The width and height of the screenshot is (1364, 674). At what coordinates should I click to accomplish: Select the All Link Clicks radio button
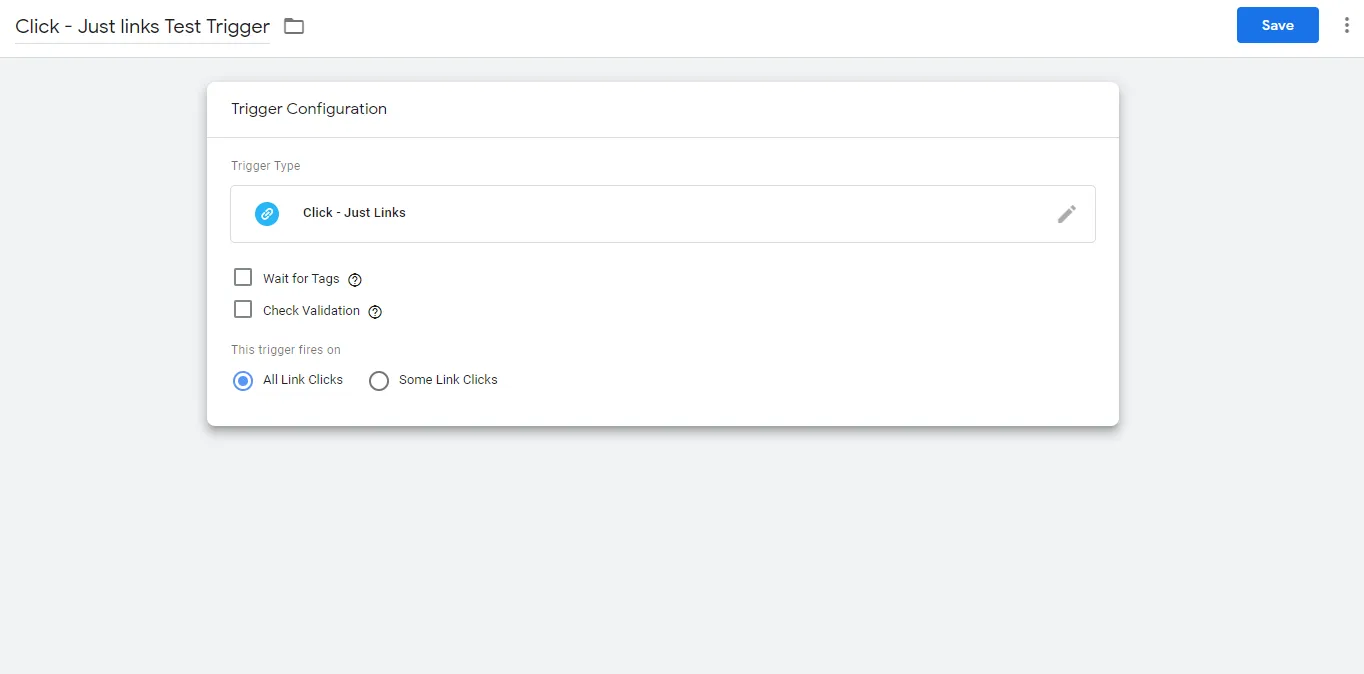(243, 381)
